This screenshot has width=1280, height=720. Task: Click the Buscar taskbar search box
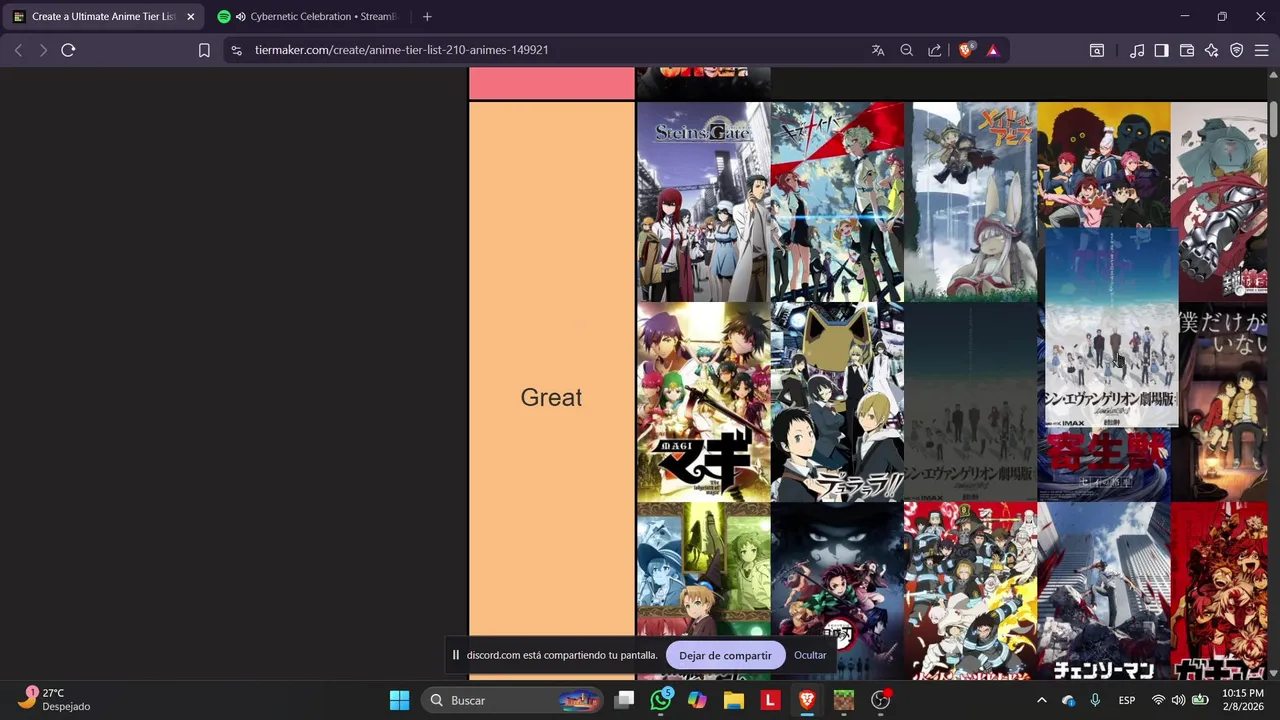[514, 700]
